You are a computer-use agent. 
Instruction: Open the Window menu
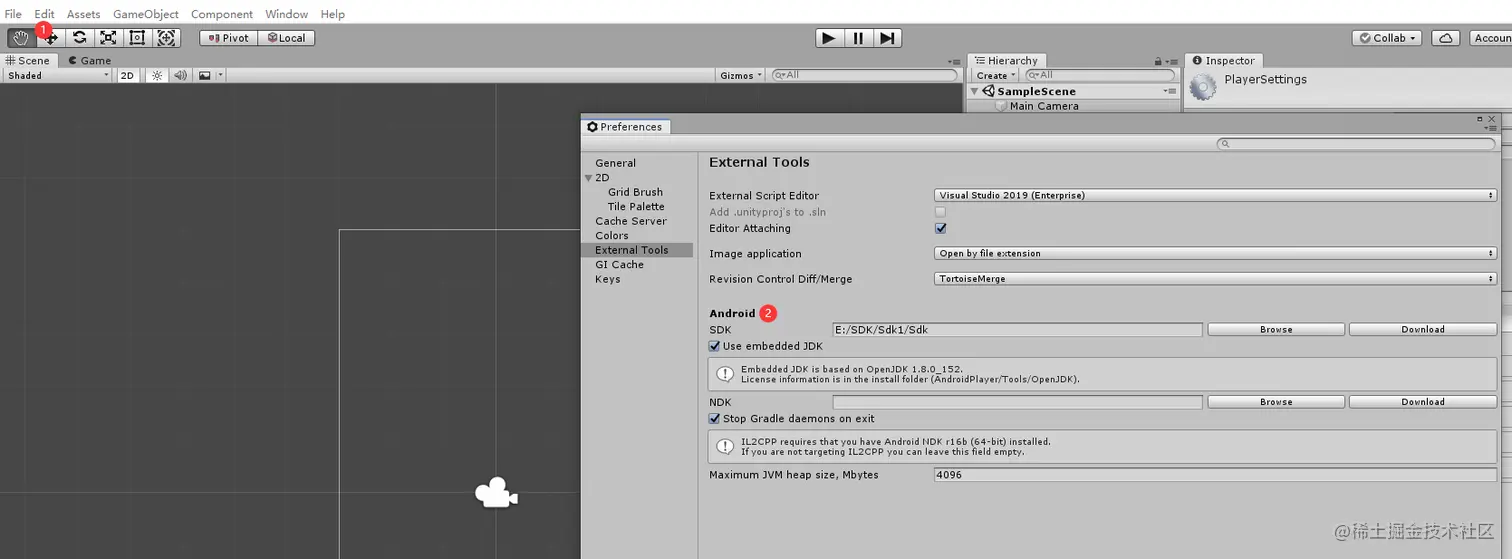tap(287, 14)
